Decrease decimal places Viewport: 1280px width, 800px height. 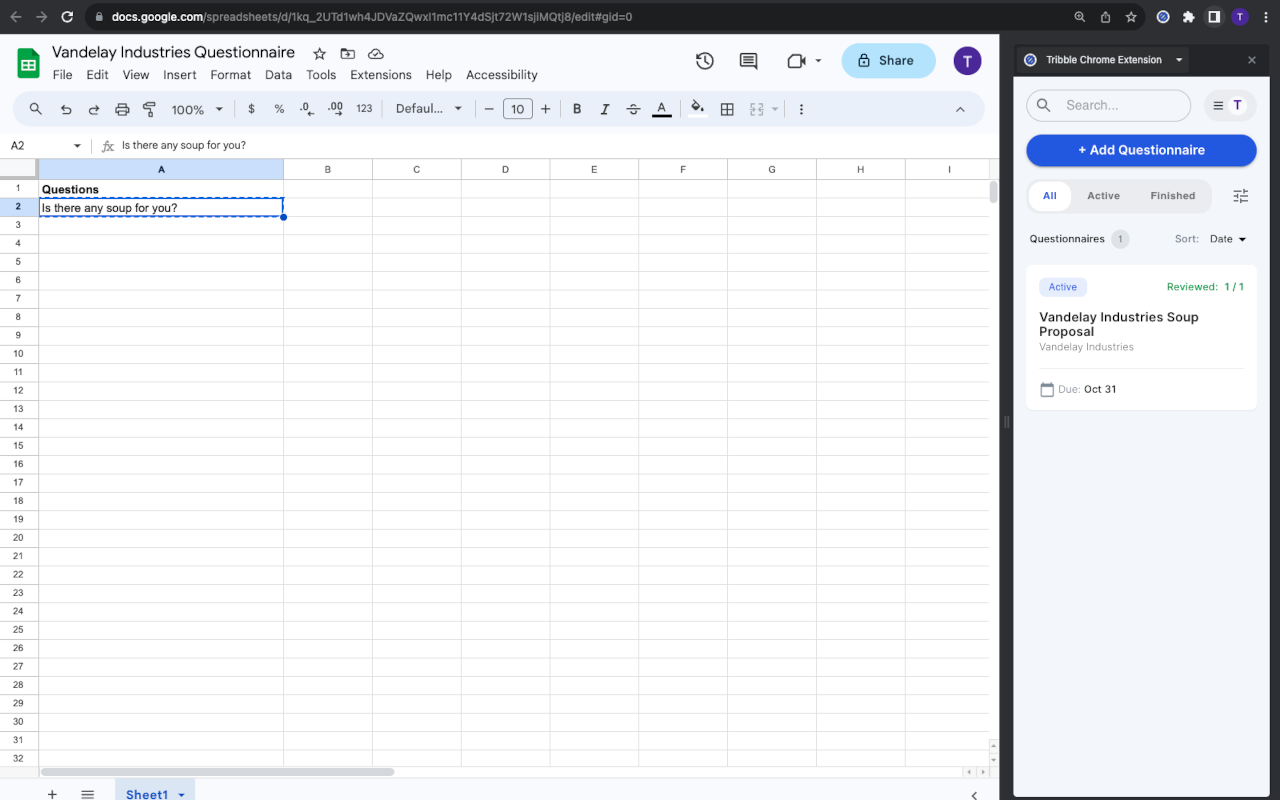[x=307, y=109]
